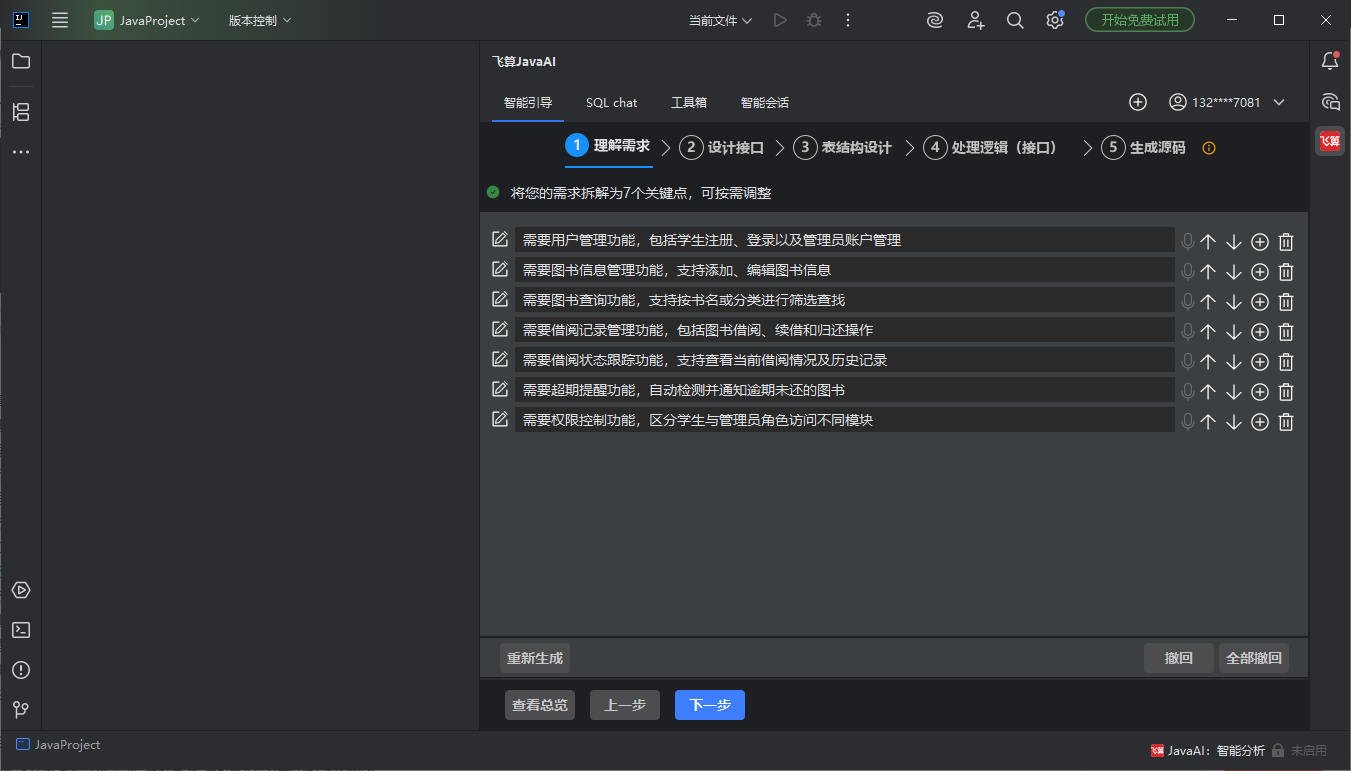Open the 当前文件 run configuration dropdown
Screen dimensions: 1351x771
[x=721, y=20]
